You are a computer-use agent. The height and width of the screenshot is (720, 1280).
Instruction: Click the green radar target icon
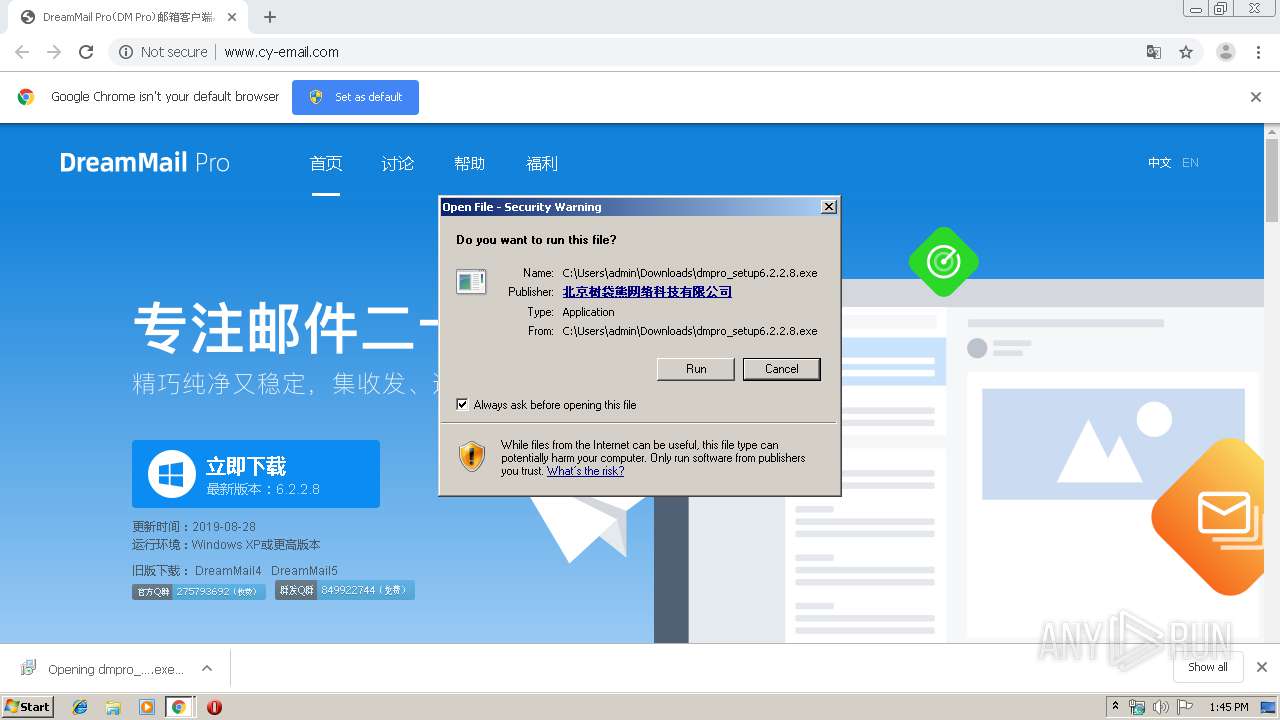tap(943, 261)
